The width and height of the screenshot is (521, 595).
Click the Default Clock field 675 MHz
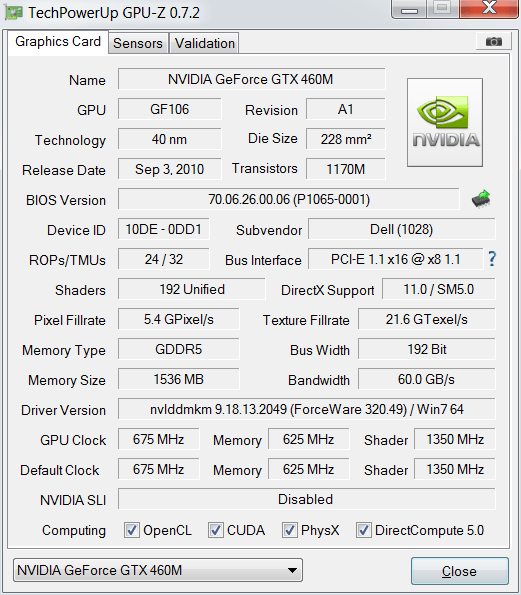(x=158, y=469)
